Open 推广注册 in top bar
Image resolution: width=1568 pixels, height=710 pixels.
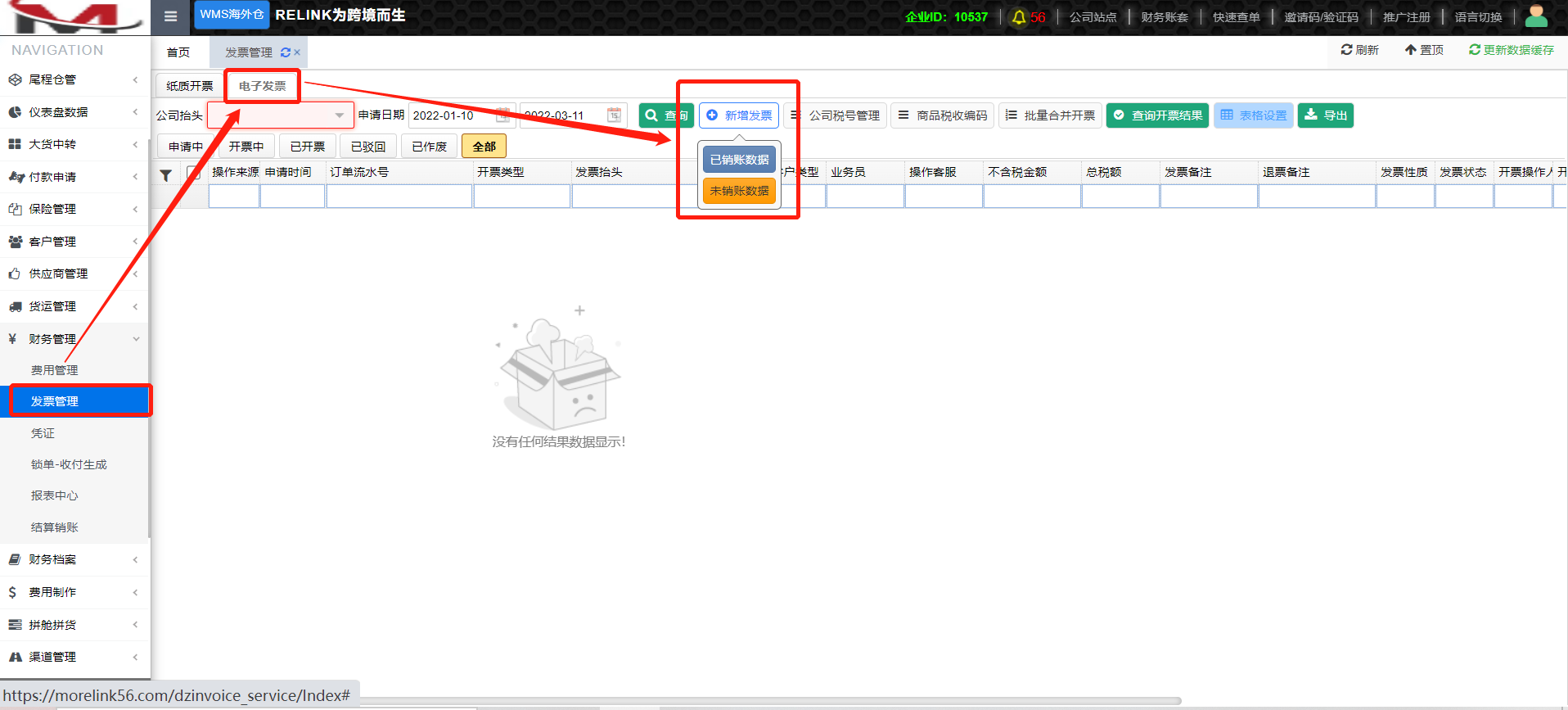(x=1407, y=17)
